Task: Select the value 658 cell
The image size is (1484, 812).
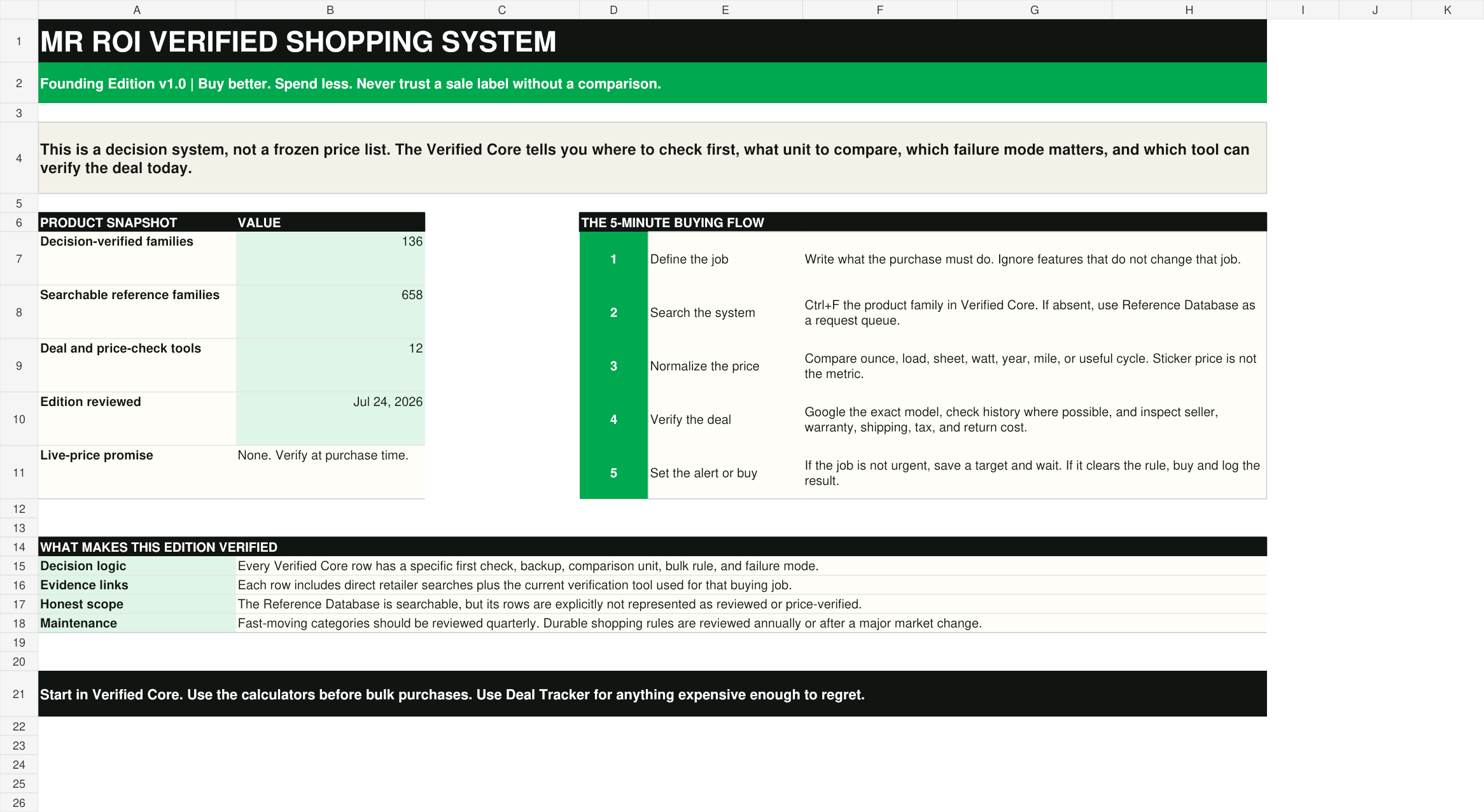Action: point(330,312)
